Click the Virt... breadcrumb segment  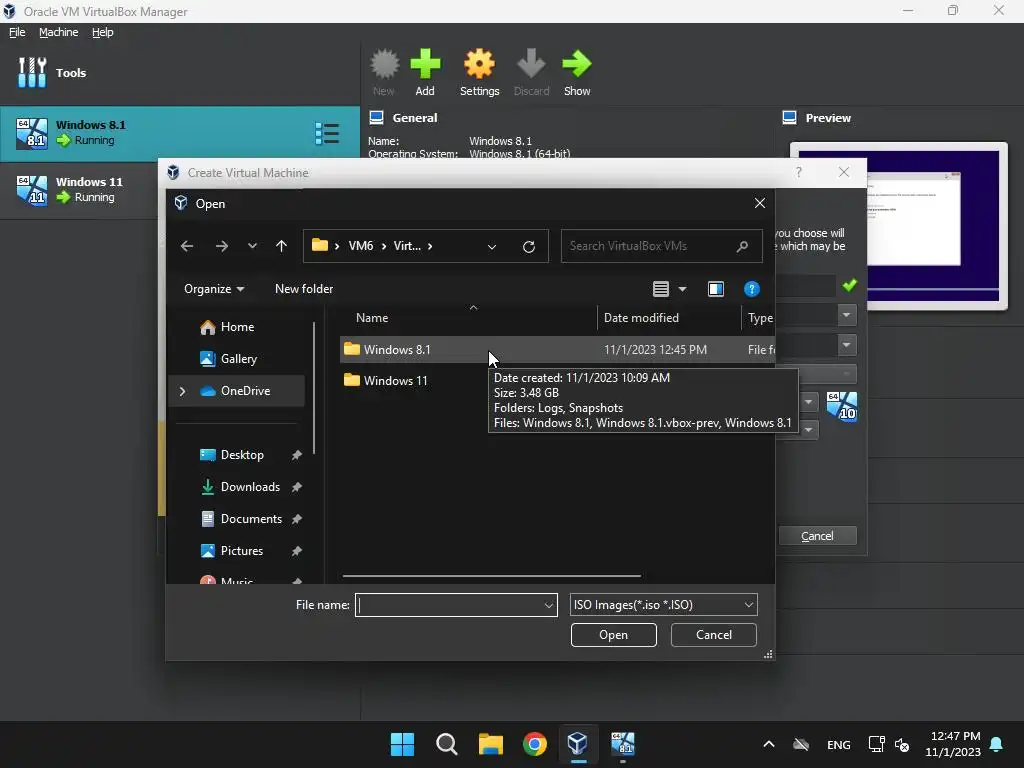tap(407, 246)
